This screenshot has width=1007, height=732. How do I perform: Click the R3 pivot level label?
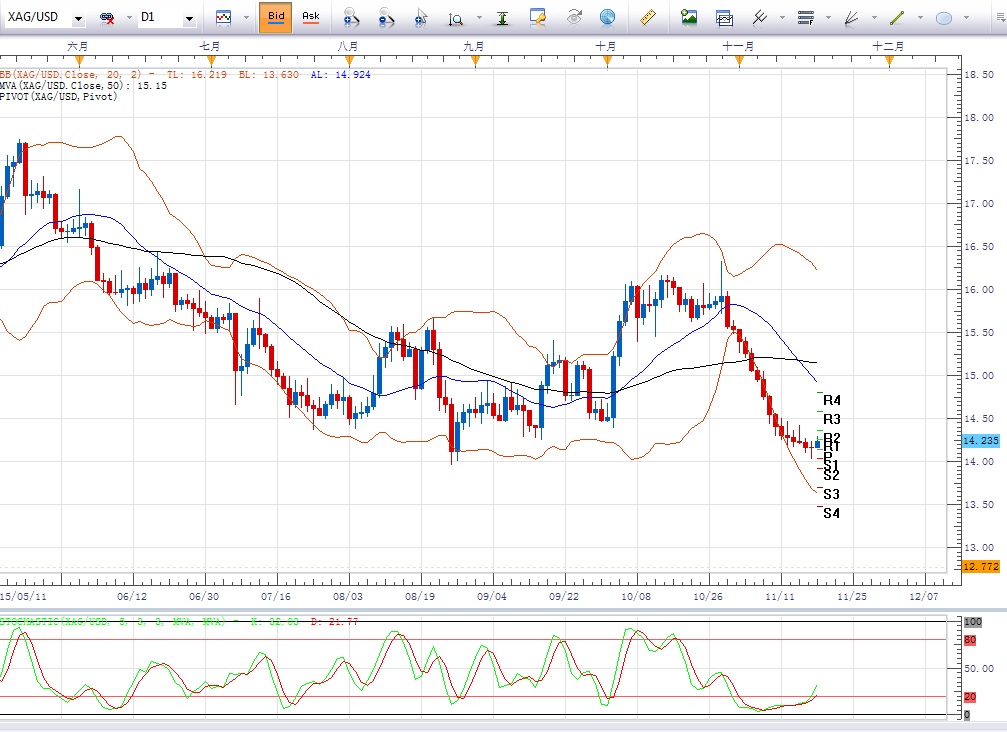click(832, 419)
